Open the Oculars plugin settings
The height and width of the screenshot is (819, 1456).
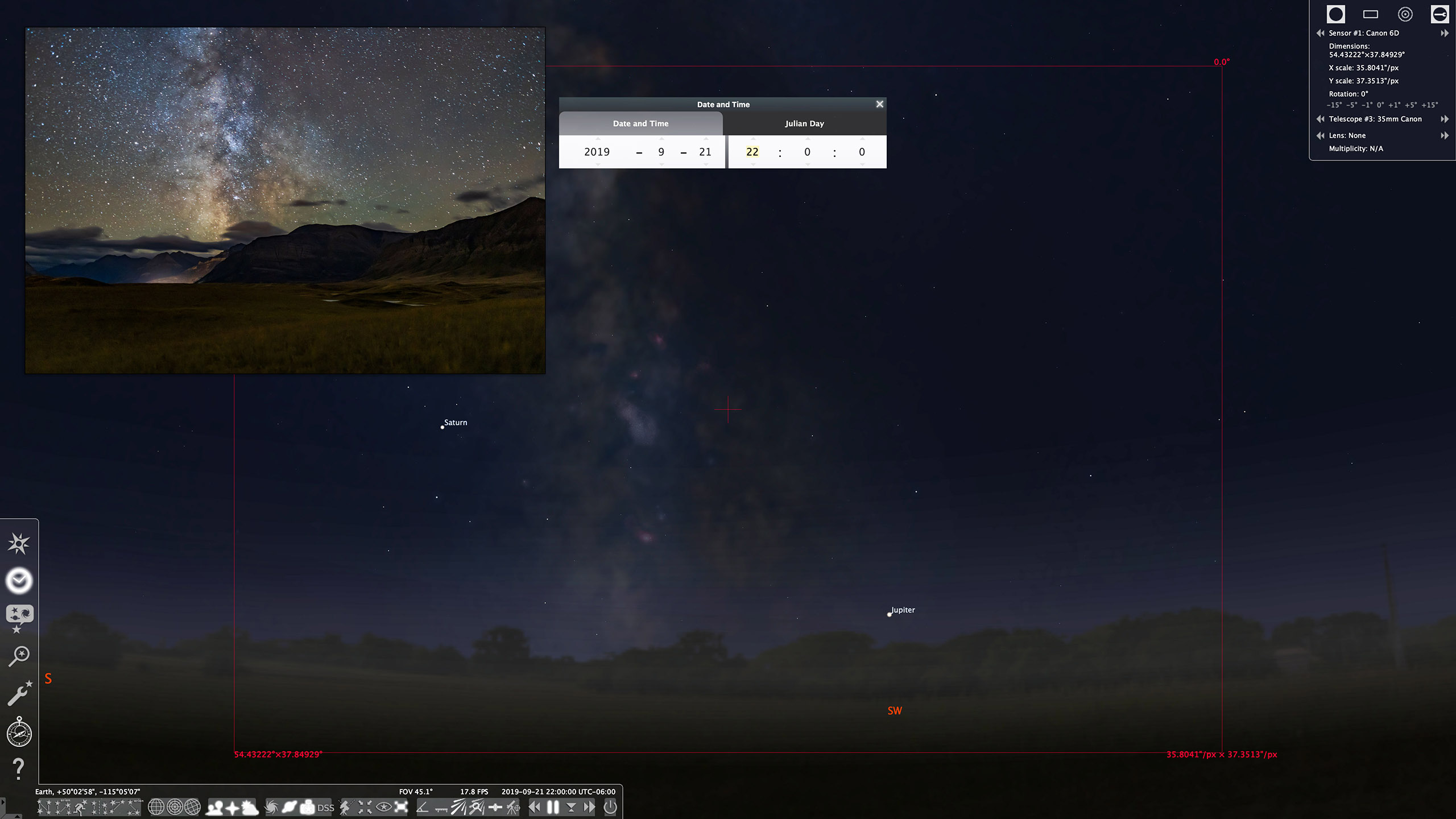click(x=1440, y=14)
